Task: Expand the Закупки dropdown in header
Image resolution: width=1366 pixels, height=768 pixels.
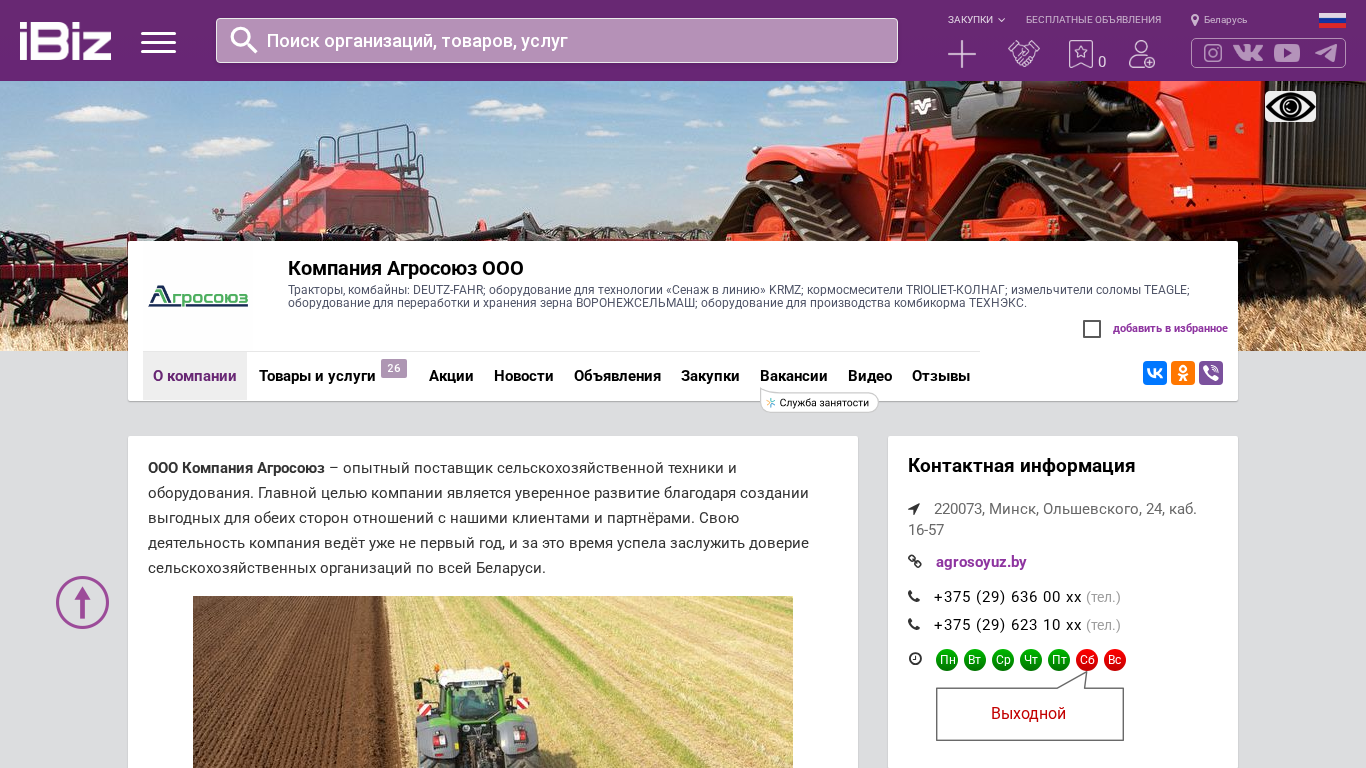Action: [977, 20]
